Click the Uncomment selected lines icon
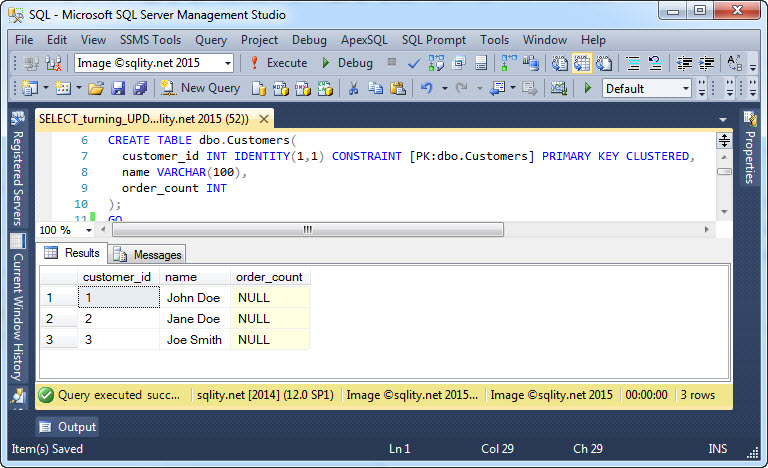Screen dimensions: 768x468 655,63
